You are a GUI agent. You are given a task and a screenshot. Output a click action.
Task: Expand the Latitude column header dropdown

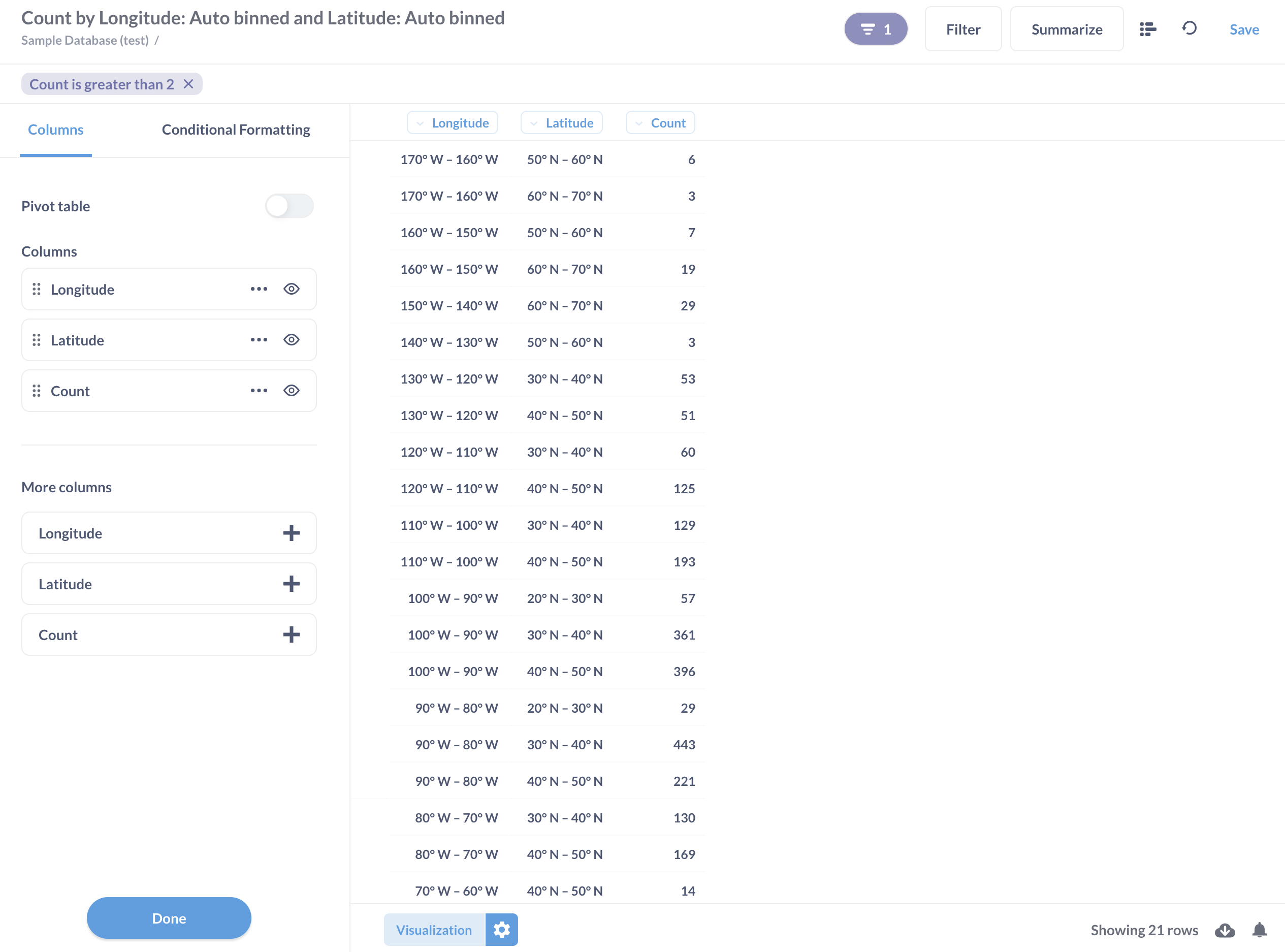(x=561, y=123)
